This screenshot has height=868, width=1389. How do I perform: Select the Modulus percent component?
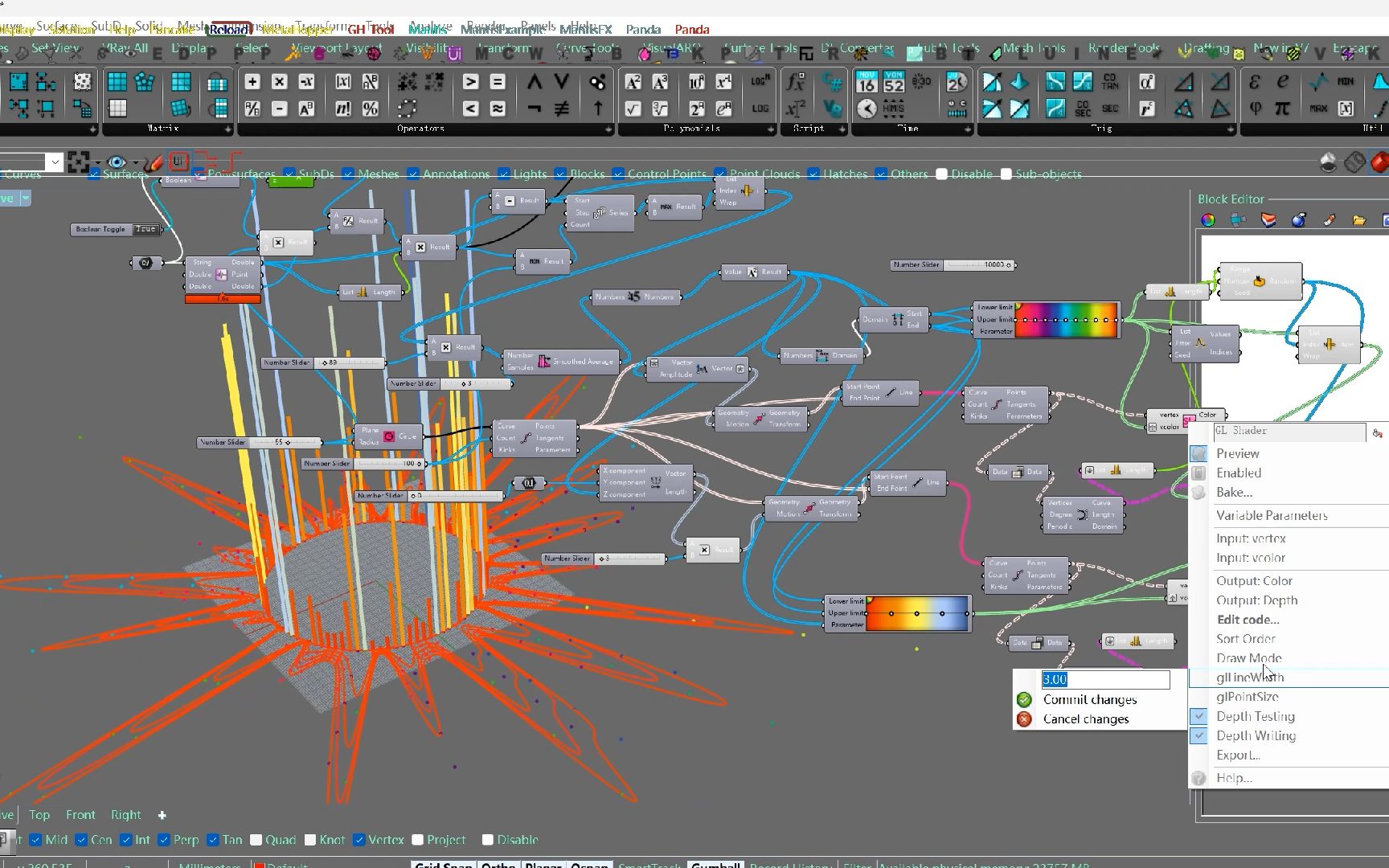371,108
